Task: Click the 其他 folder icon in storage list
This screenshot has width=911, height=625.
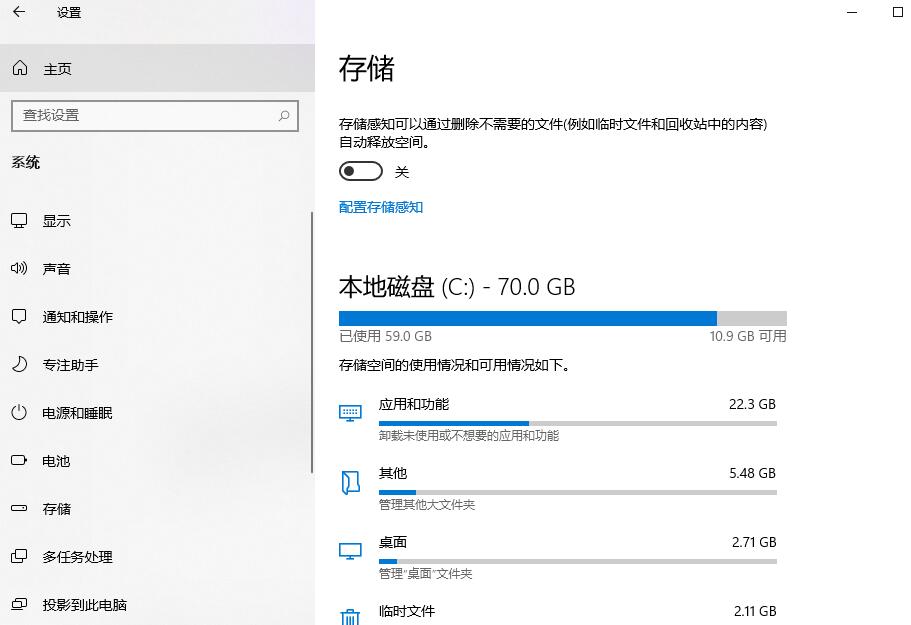Action: point(350,481)
